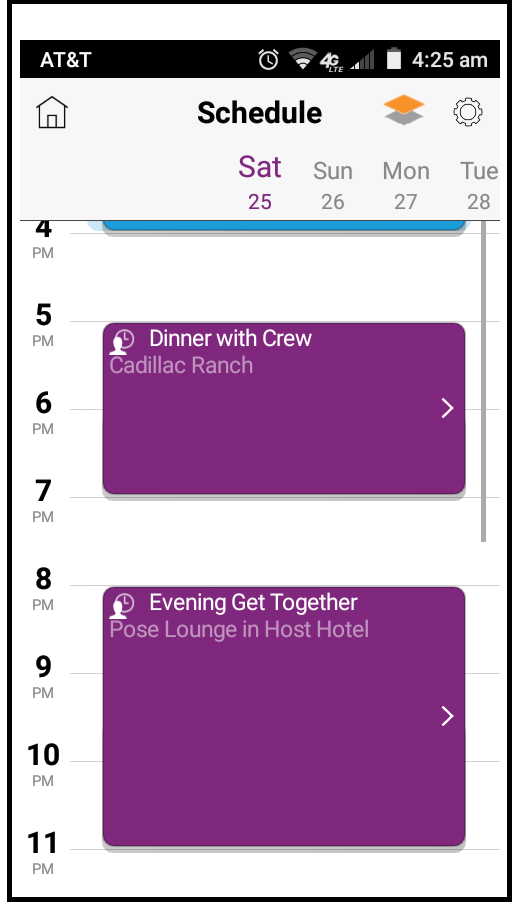Viewport: 512px width, 904px height.
Task: Click the Pose Lounge in Host Hotel text
Action: [239, 629]
